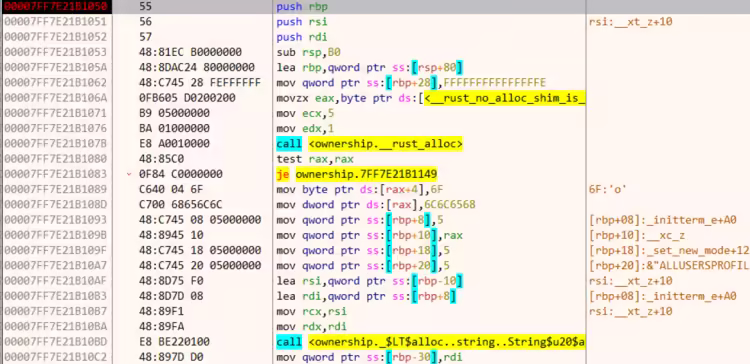Viewport: 750px width, 364px height.
Task: Select the 'push rdi' instruction
Action: [x=302, y=37]
